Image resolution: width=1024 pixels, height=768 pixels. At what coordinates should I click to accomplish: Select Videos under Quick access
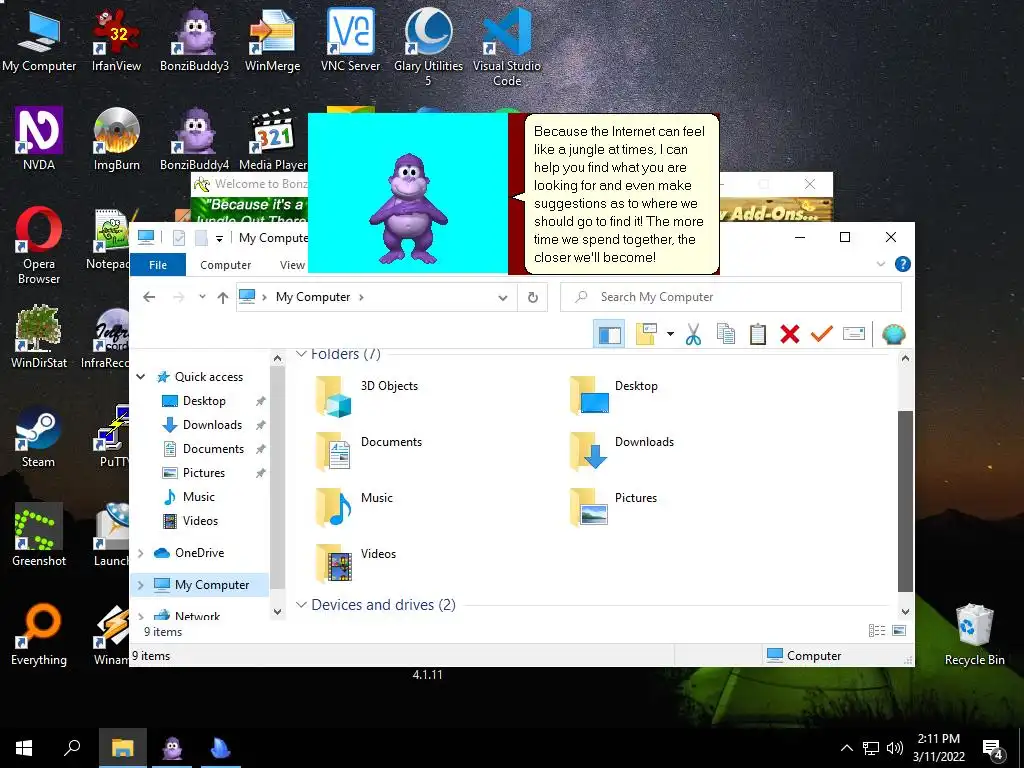point(200,521)
